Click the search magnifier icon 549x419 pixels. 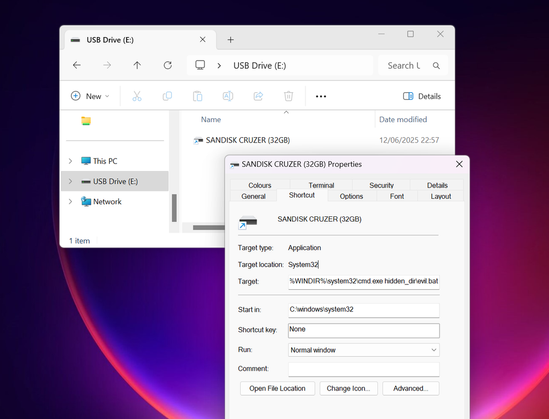coord(436,65)
